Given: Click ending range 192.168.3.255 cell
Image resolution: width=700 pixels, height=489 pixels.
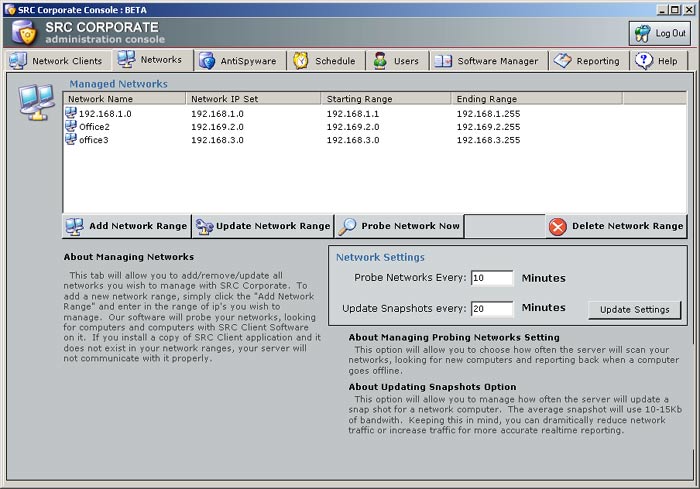Looking at the screenshot, I should 488,140.
